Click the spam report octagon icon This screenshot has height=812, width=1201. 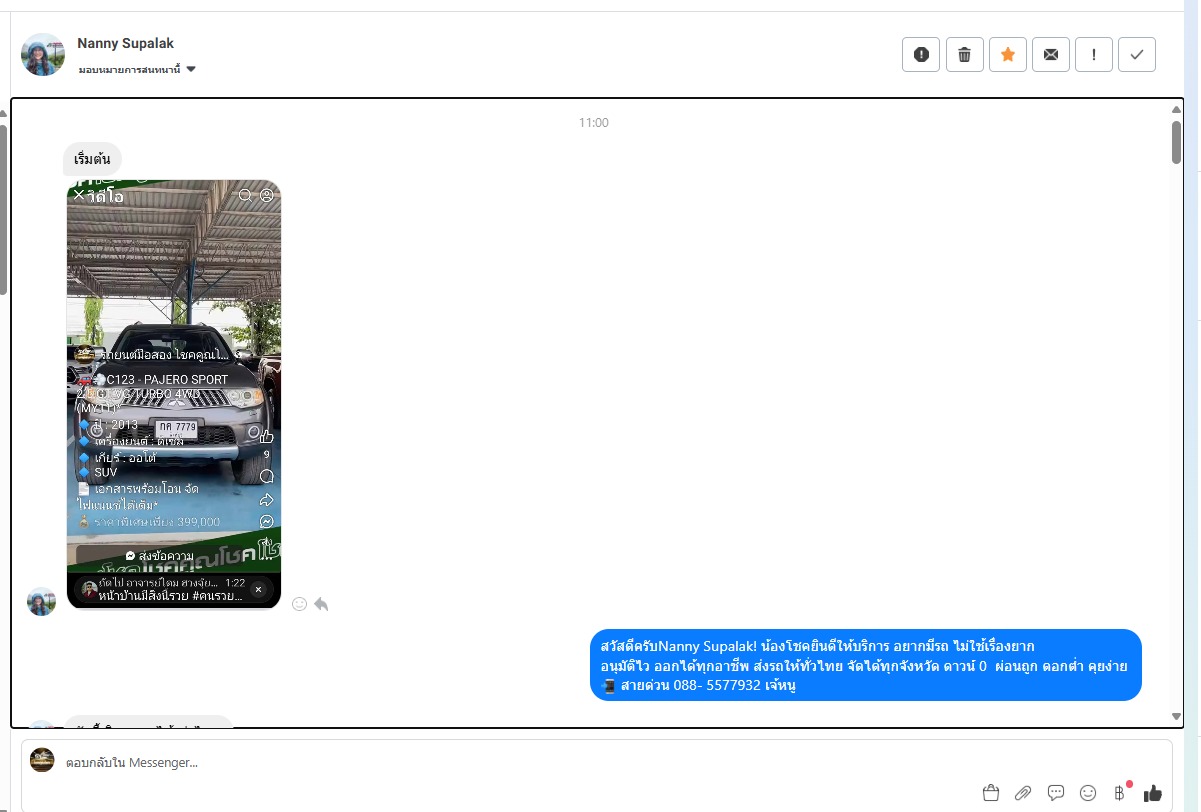(x=921, y=55)
